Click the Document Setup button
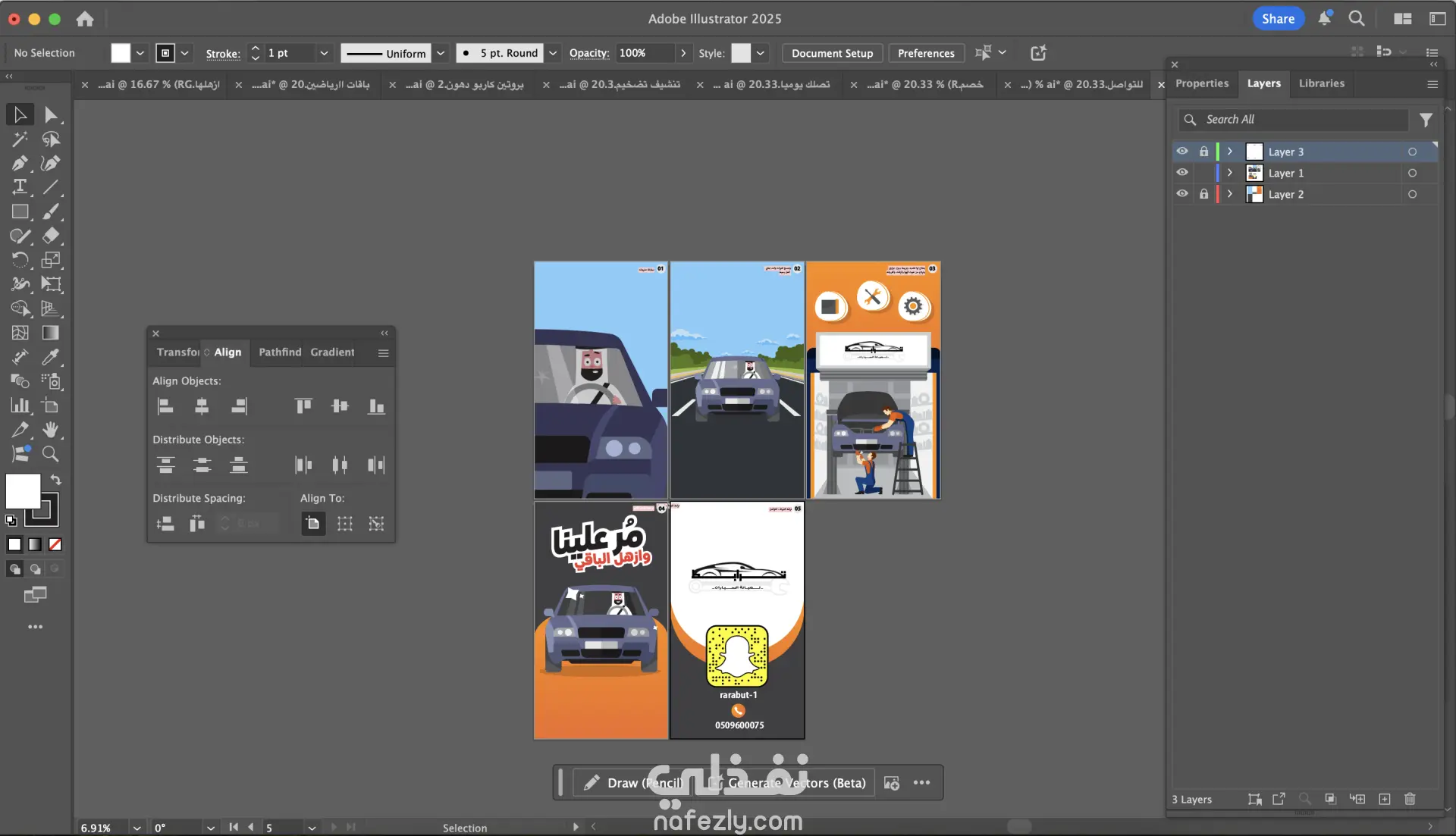The image size is (1456, 836). tap(832, 53)
